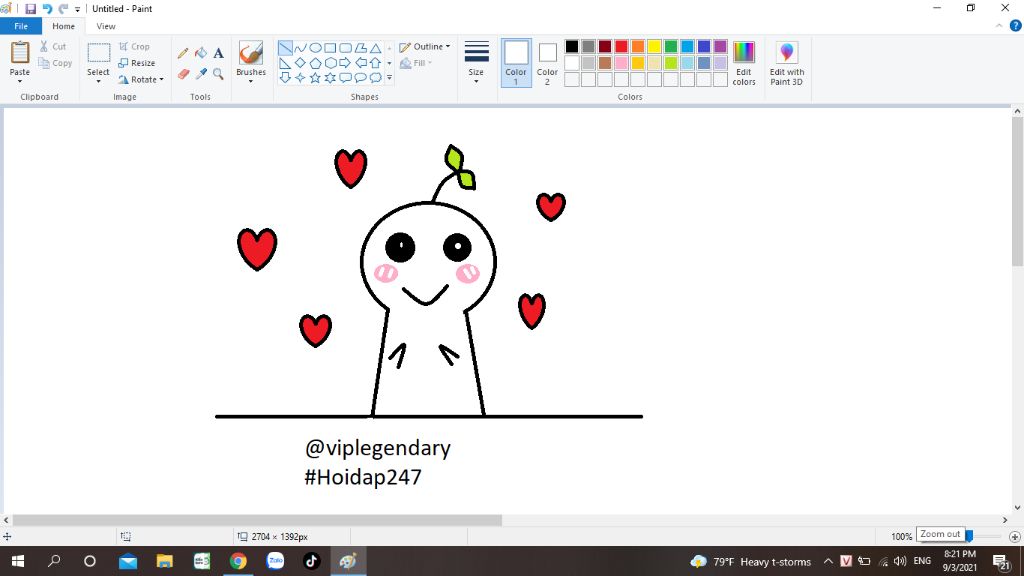Switch to the Home tab
Viewport: 1024px width, 576px height.
[x=63, y=26]
